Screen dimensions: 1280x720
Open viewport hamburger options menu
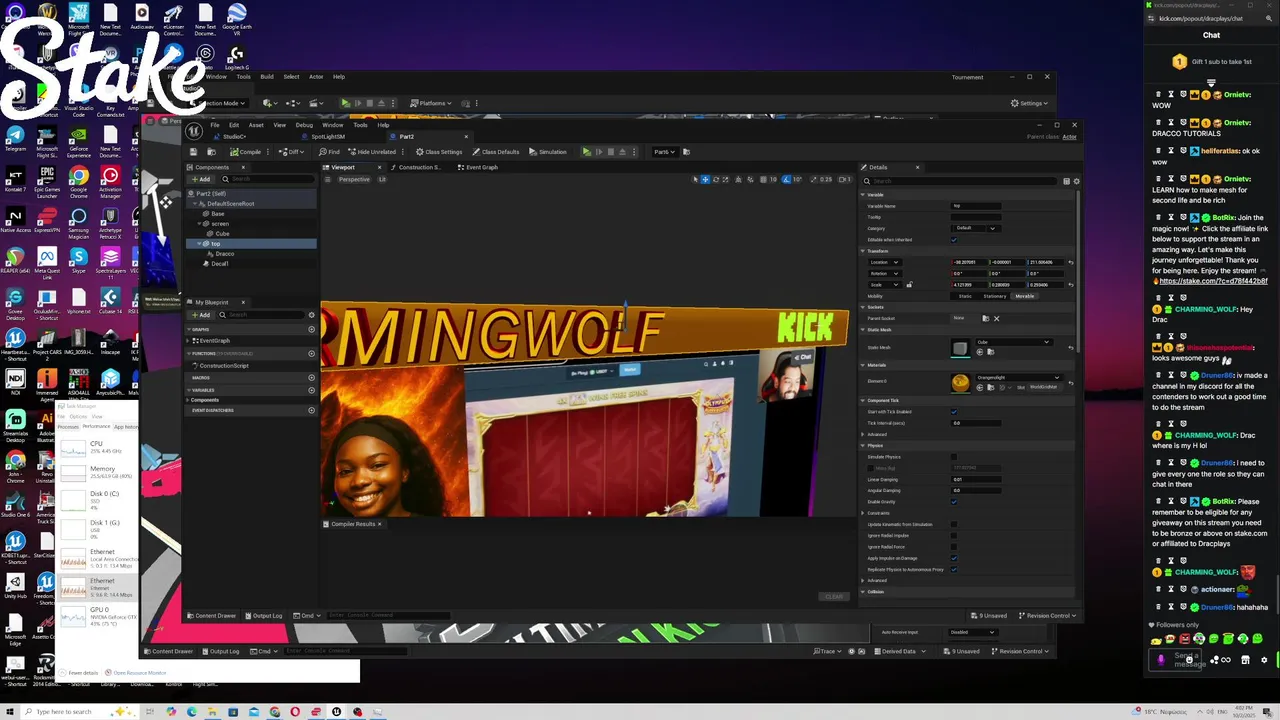coord(327,179)
